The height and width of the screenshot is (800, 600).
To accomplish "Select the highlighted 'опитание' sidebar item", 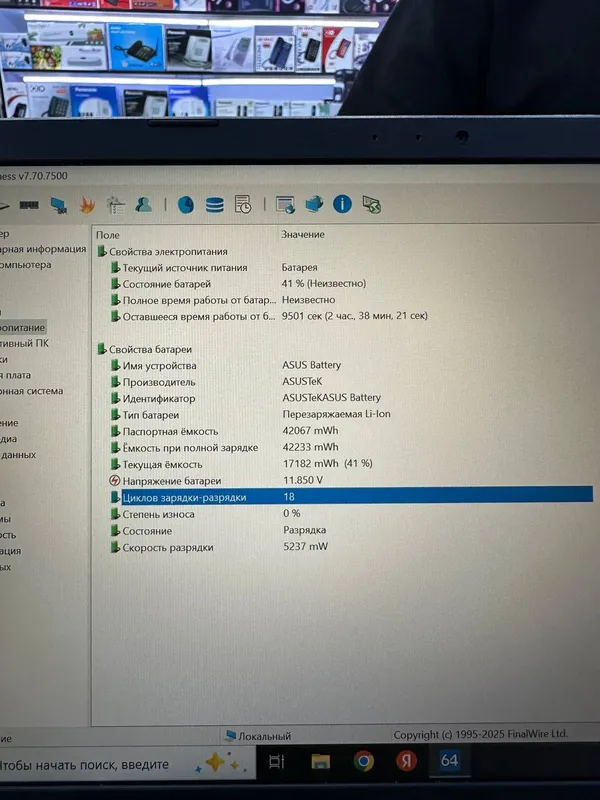I will 23,328.
